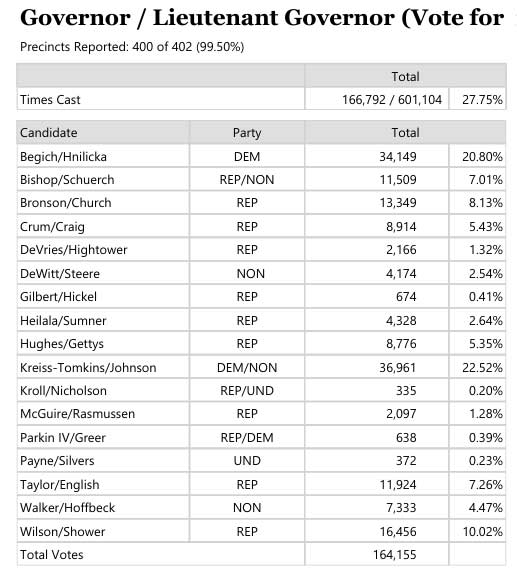The width and height of the screenshot is (517, 587).
Task: Click the 27.75% turnout percentage
Action: pyautogui.click(x=482, y=100)
